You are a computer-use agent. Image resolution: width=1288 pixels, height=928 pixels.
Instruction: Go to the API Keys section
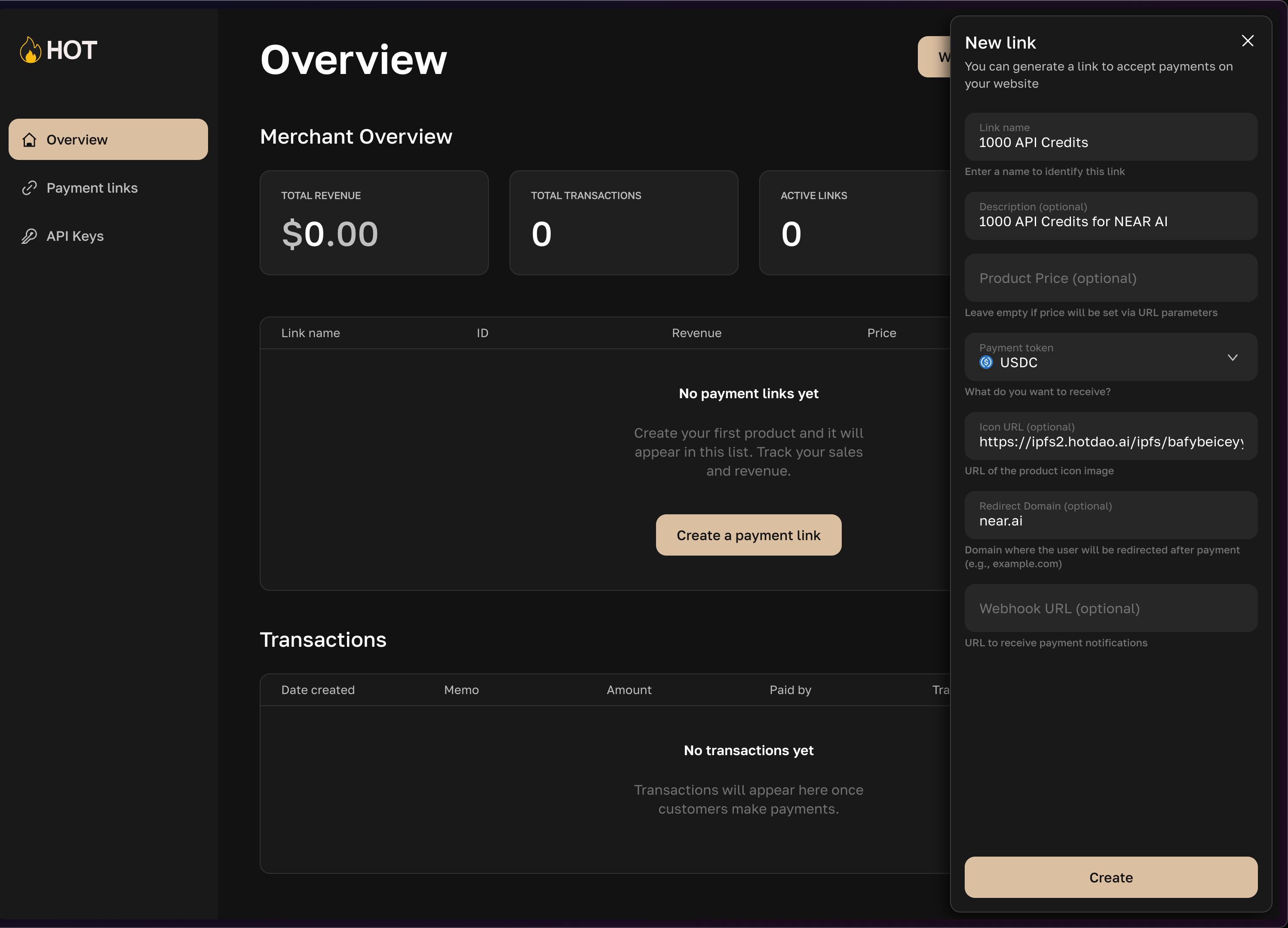point(75,236)
